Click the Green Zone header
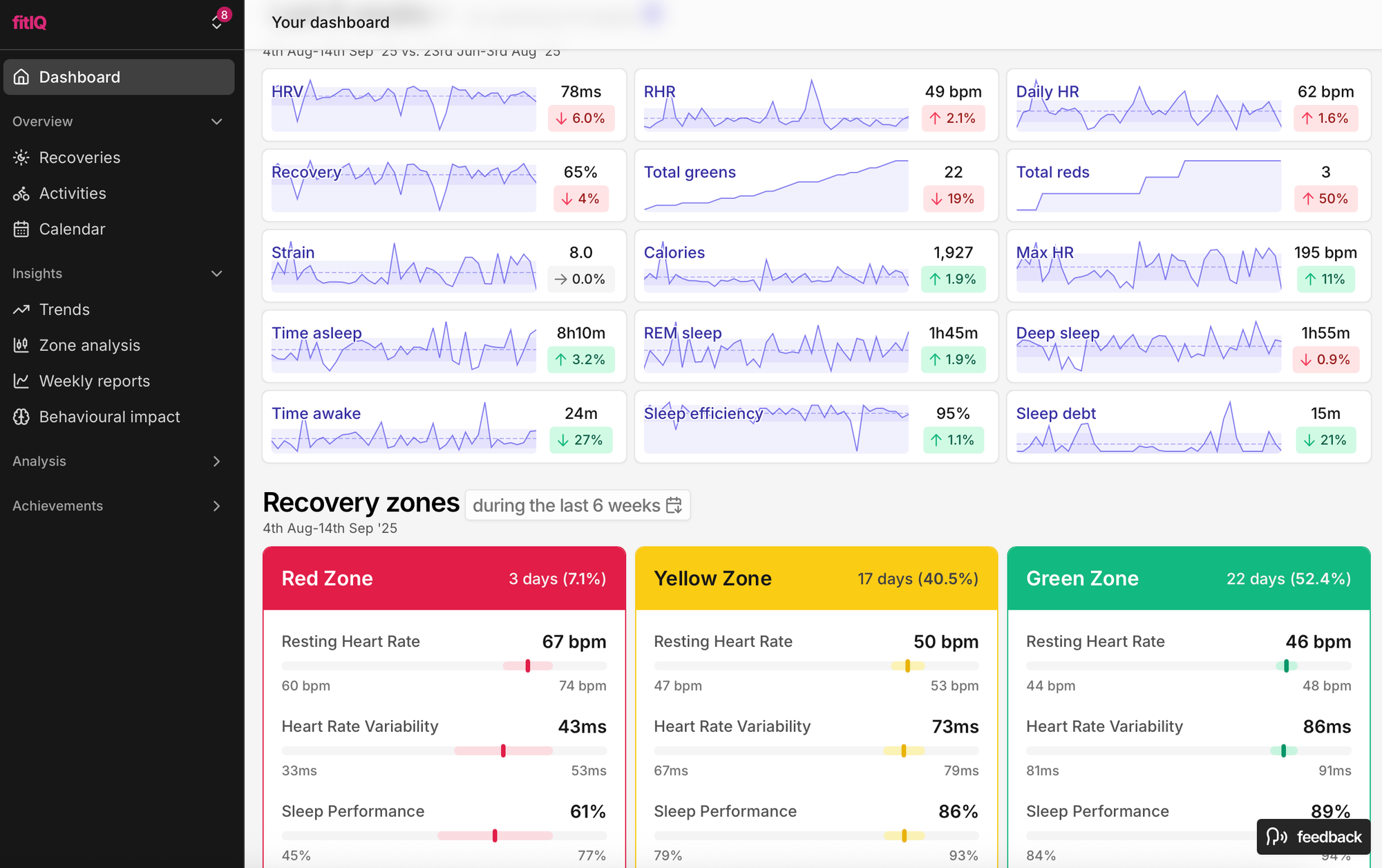Image resolution: width=1382 pixels, height=868 pixels. coord(1189,578)
